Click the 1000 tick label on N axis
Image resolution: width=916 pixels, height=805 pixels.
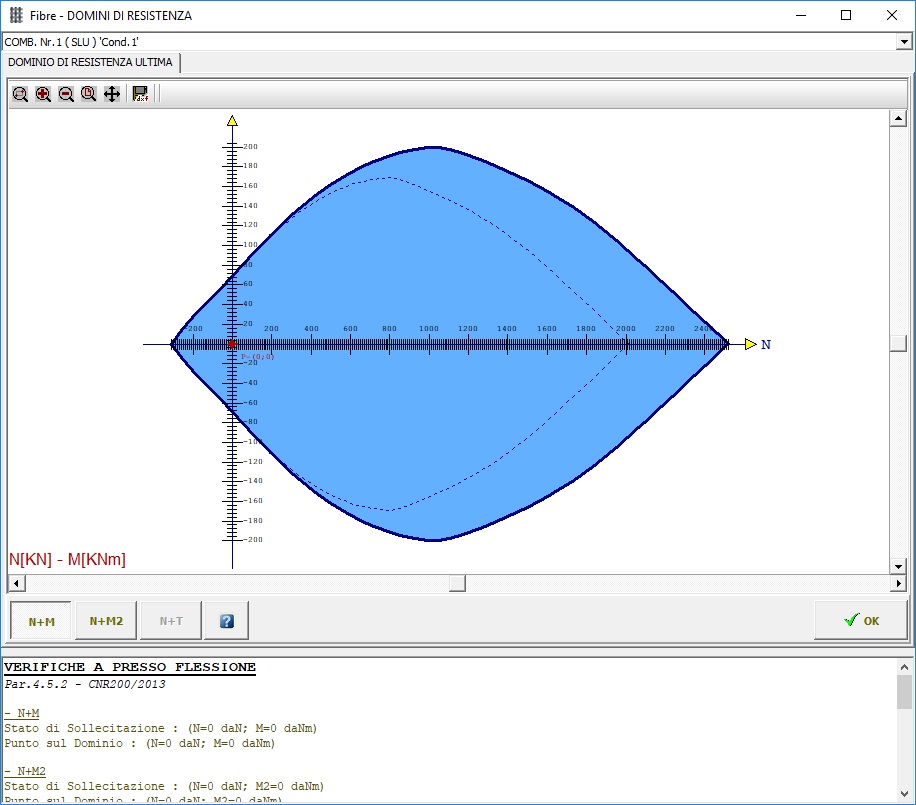click(429, 328)
